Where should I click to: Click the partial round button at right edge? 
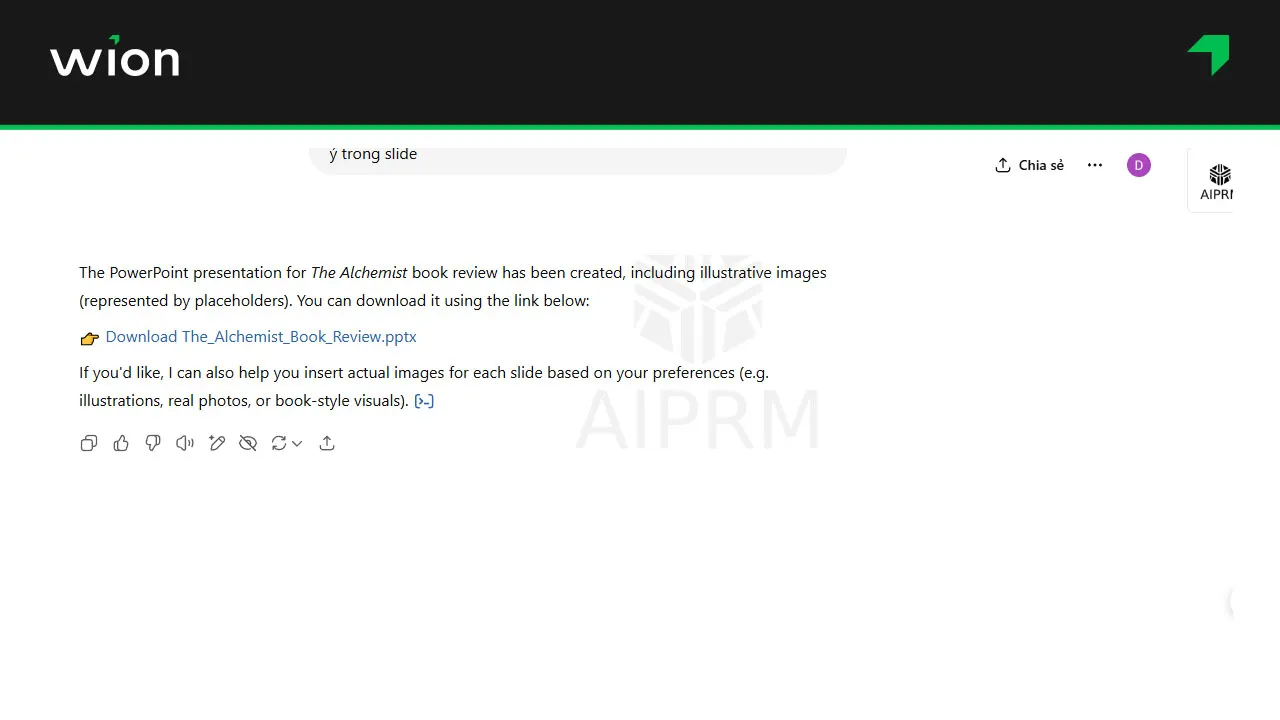[1230, 603]
